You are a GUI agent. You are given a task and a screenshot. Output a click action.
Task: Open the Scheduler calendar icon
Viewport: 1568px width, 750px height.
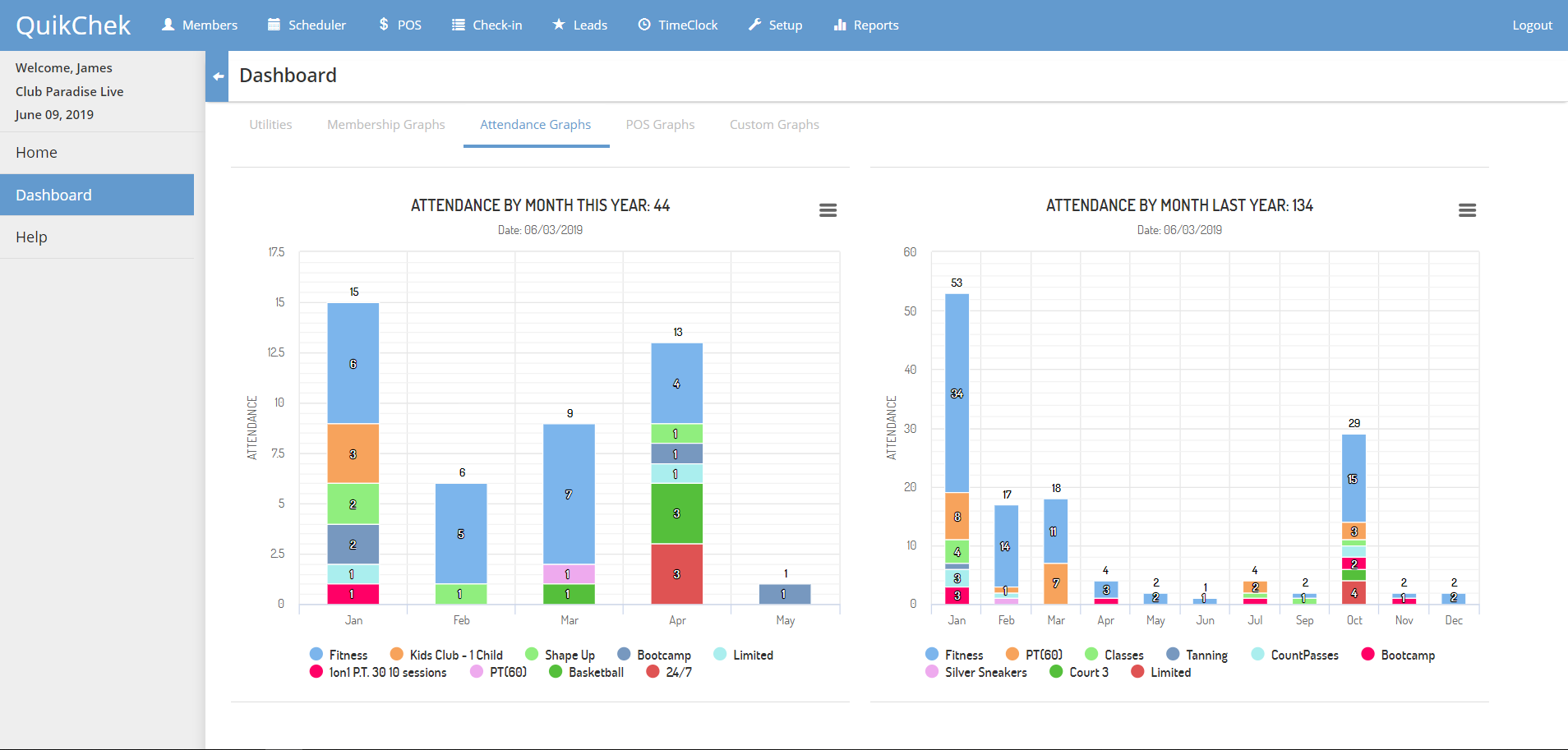click(274, 25)
